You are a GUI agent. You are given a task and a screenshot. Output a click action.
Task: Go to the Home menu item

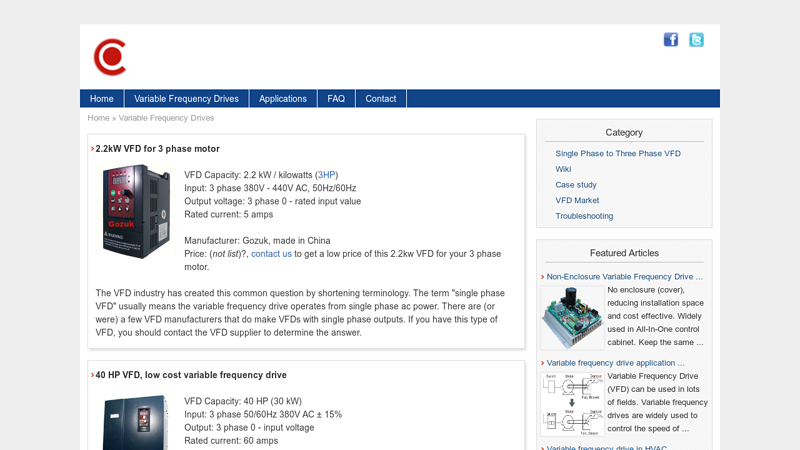point(102,98)
